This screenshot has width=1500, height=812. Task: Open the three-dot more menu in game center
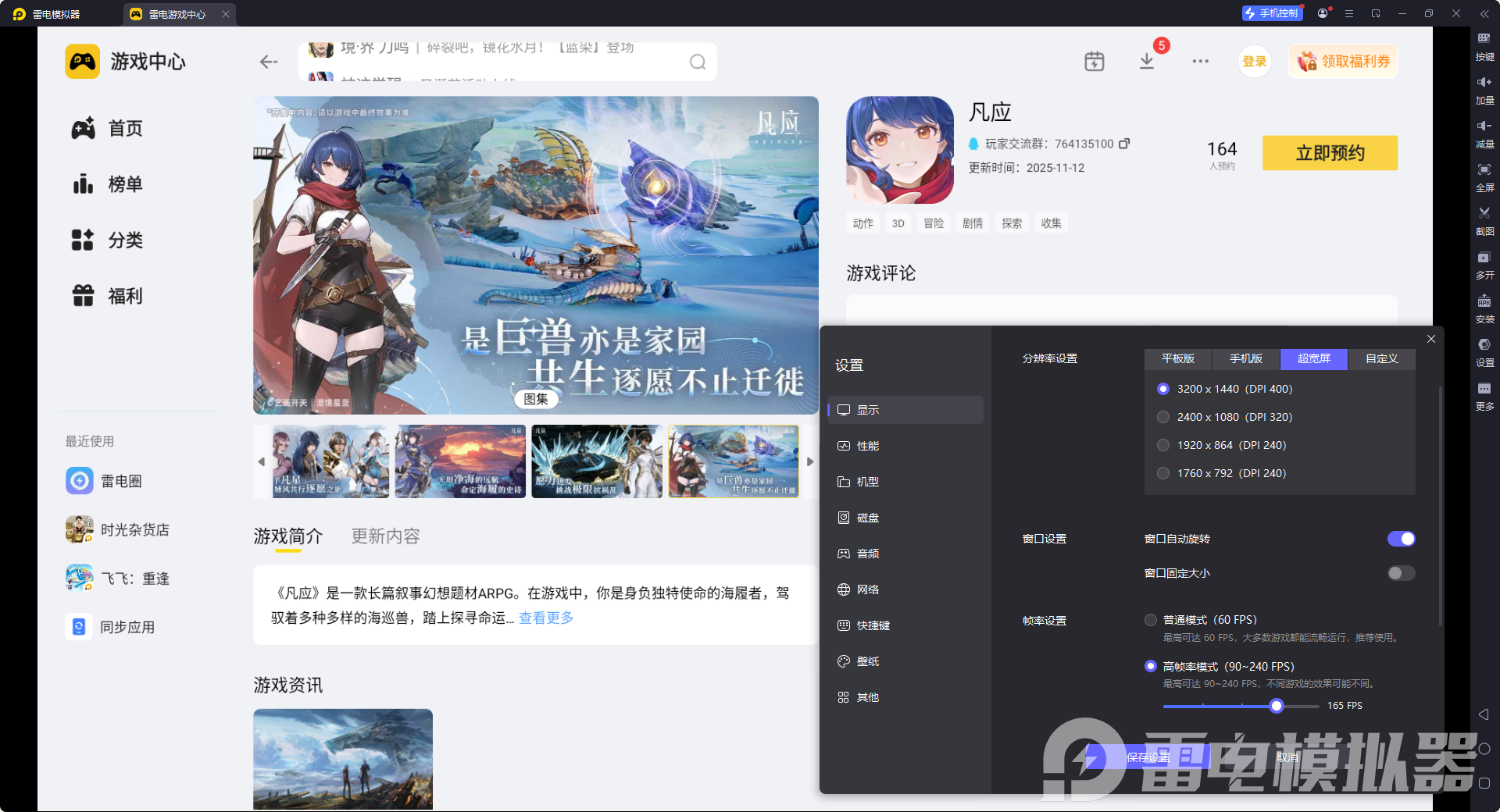click(1201, 61)
